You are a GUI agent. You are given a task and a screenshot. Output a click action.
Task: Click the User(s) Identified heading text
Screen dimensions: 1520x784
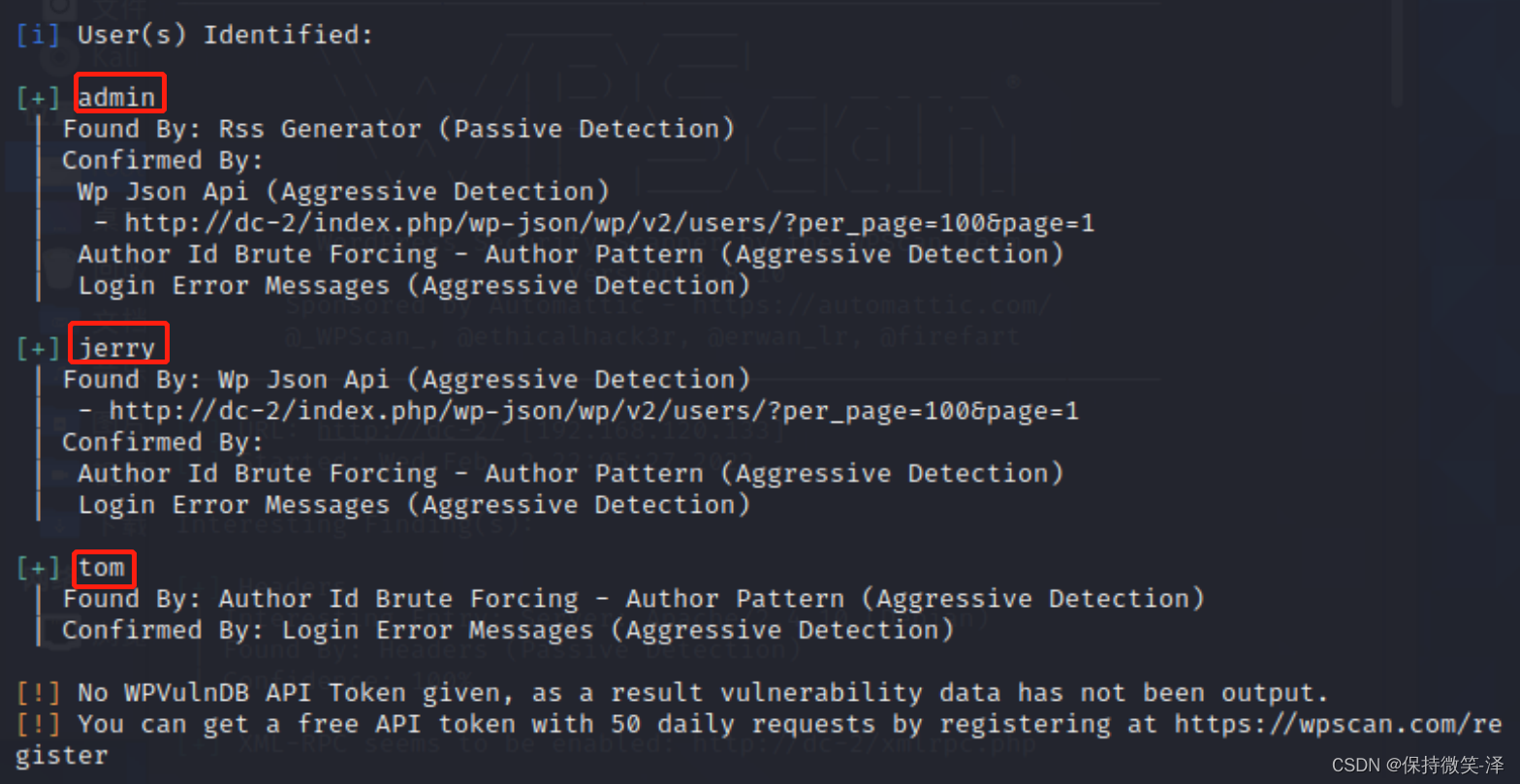point(225,36)
